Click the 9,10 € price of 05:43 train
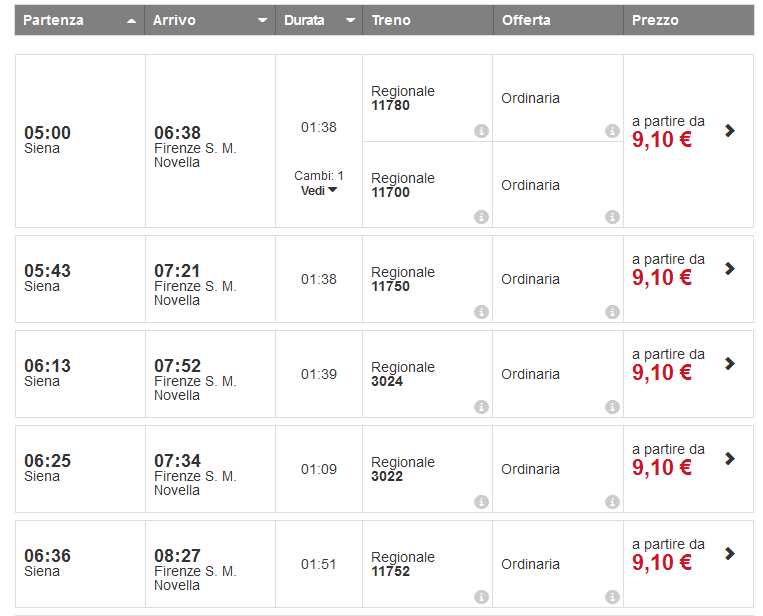This screenshot has height=616, width=763. click(662, 277)
